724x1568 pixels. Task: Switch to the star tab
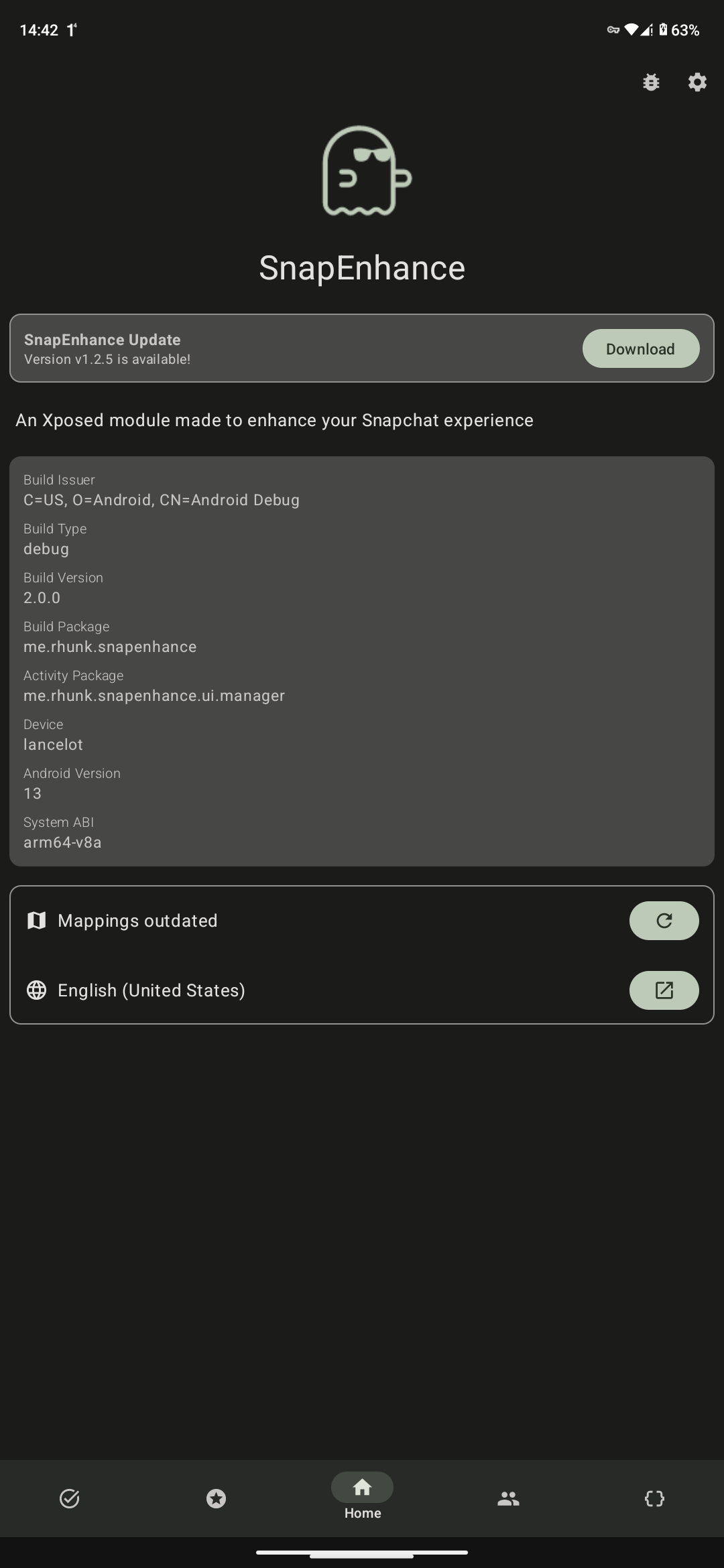[216, 1498]
